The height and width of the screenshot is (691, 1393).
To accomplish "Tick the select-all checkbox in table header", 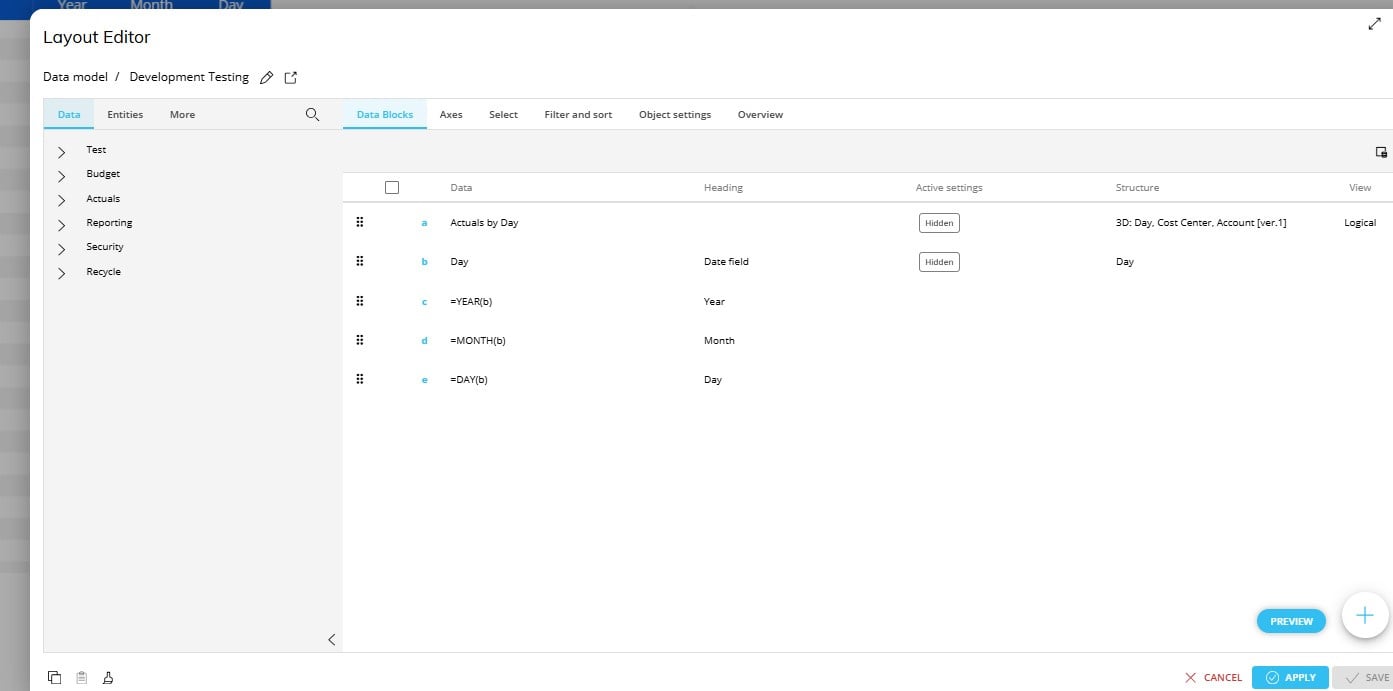I will coord(392,187).
